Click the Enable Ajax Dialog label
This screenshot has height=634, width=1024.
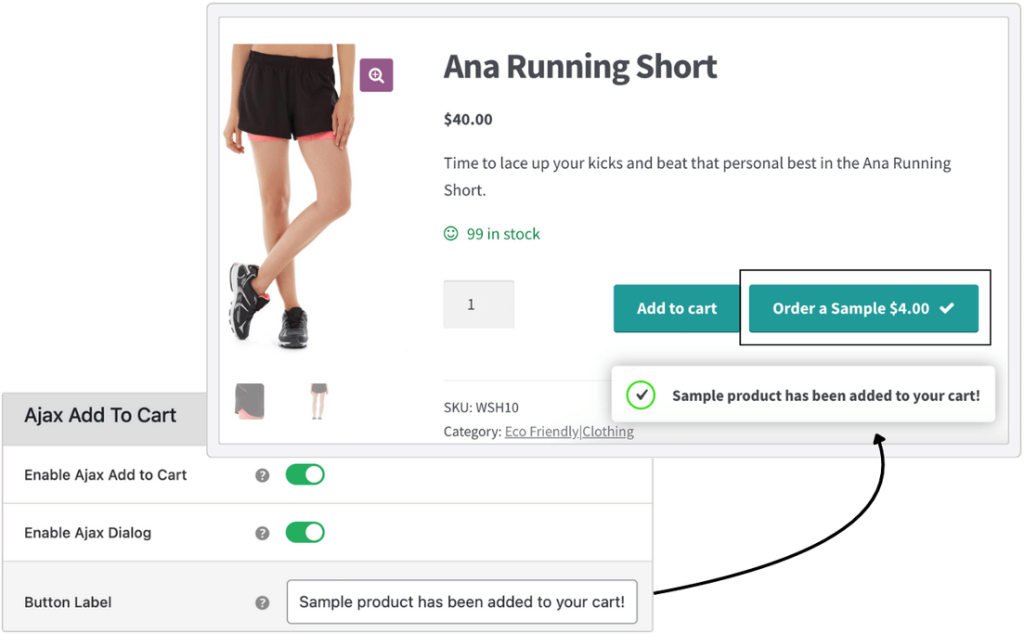point(88,533)
